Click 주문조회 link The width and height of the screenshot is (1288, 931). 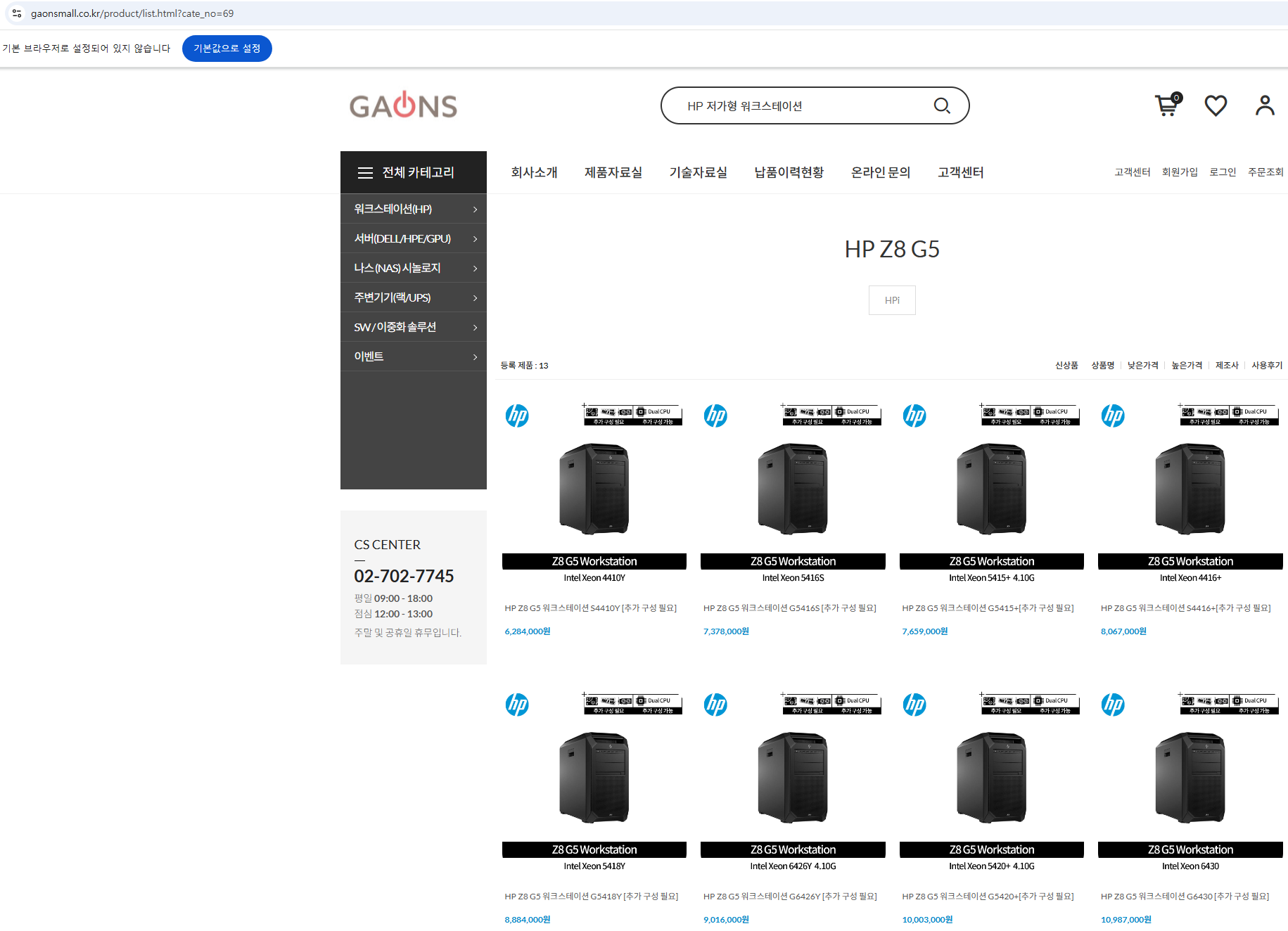click(x=1265, y=172)
